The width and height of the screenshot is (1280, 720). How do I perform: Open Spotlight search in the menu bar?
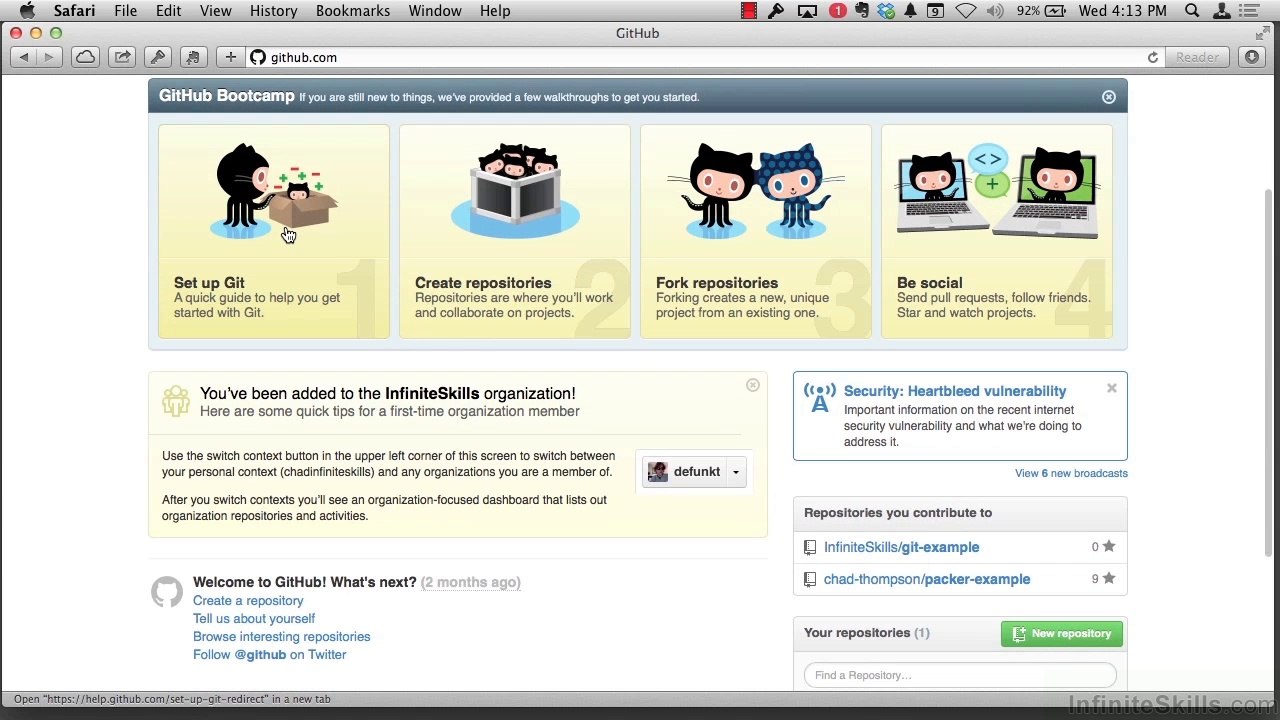[1192, 11]
